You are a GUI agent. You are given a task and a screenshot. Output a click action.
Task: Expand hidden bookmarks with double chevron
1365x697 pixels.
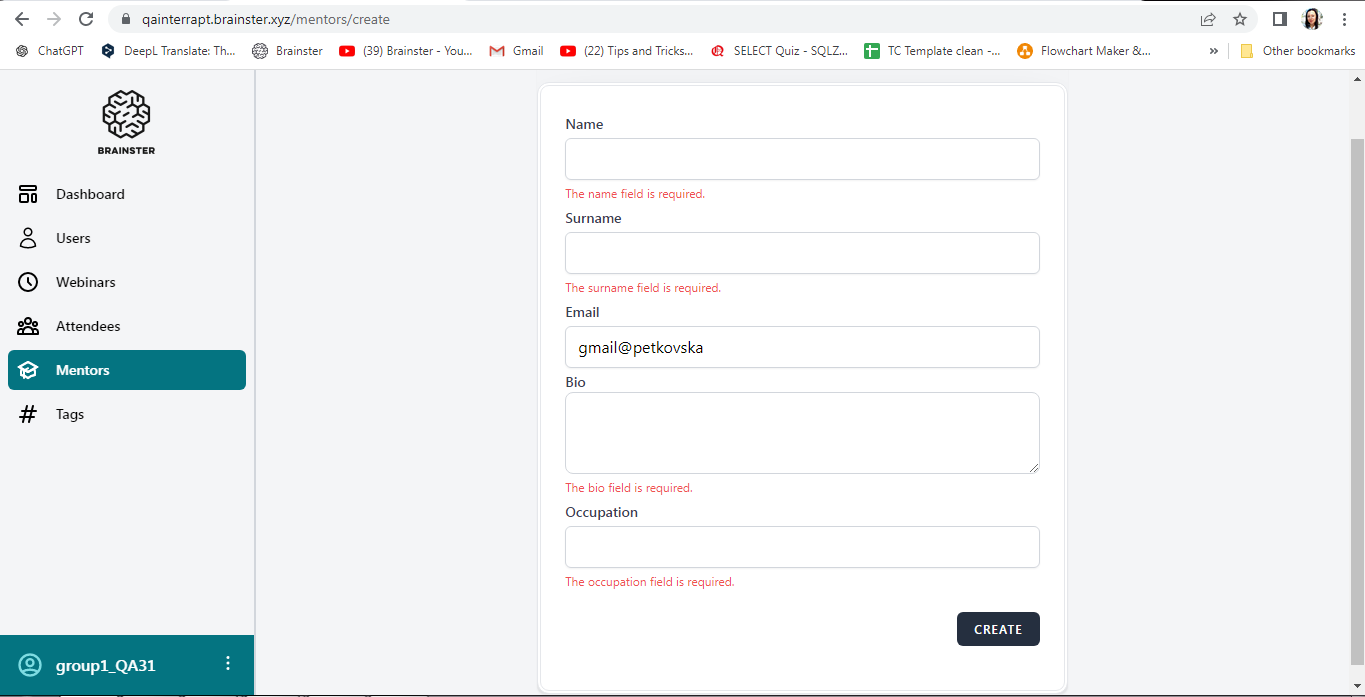[x=1214, y=51]
